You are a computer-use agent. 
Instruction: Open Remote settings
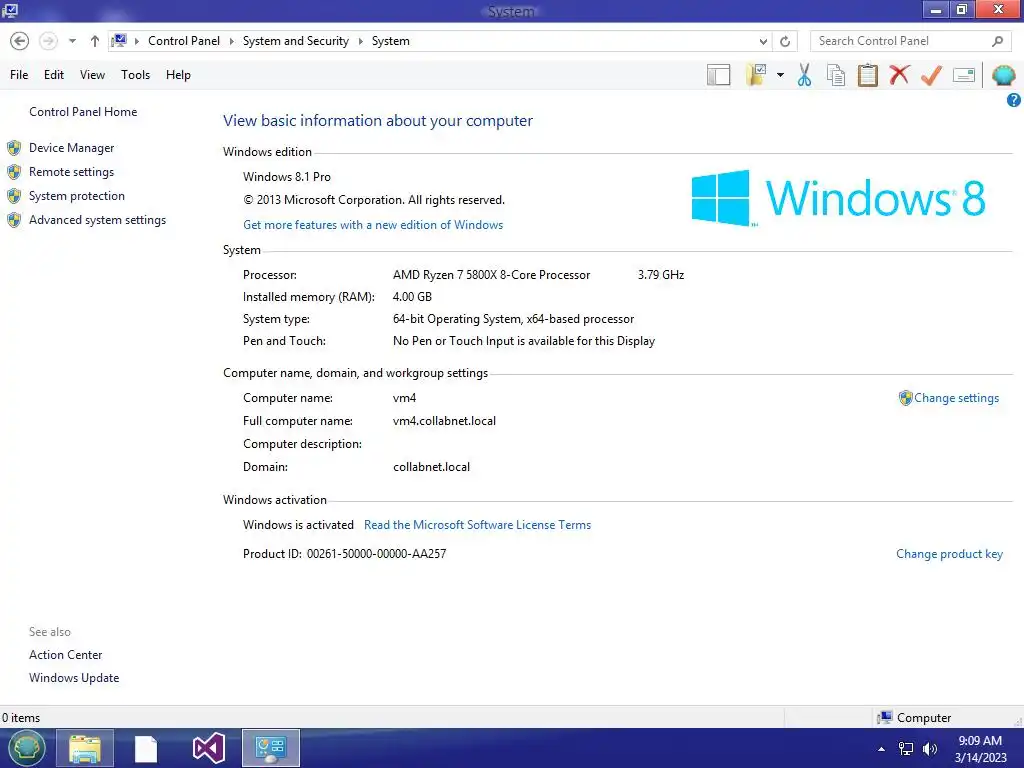pyautogui.click(x=71, y=172)
